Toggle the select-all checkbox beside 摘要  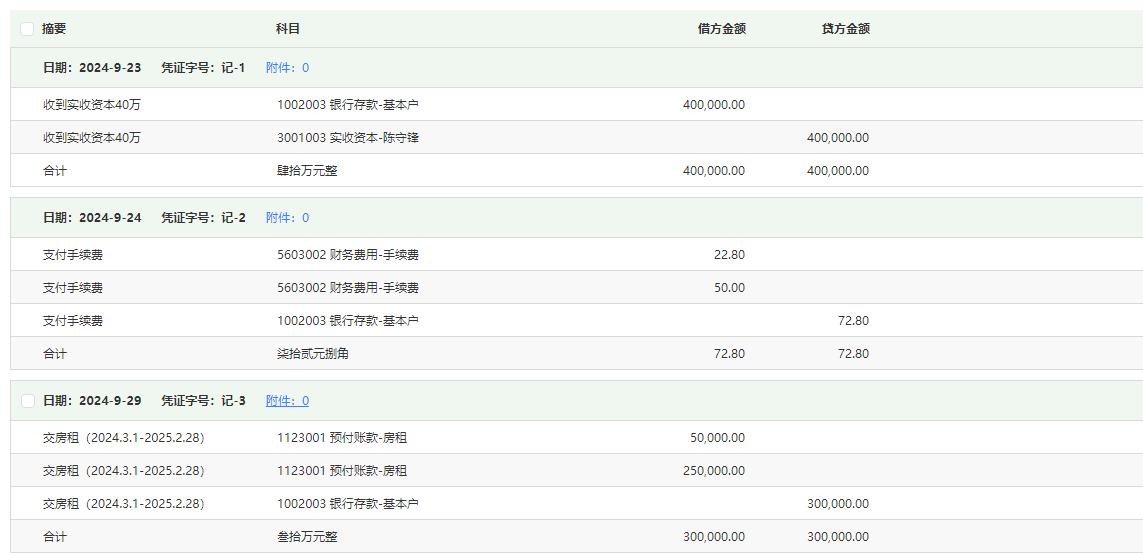pos(27,29)
